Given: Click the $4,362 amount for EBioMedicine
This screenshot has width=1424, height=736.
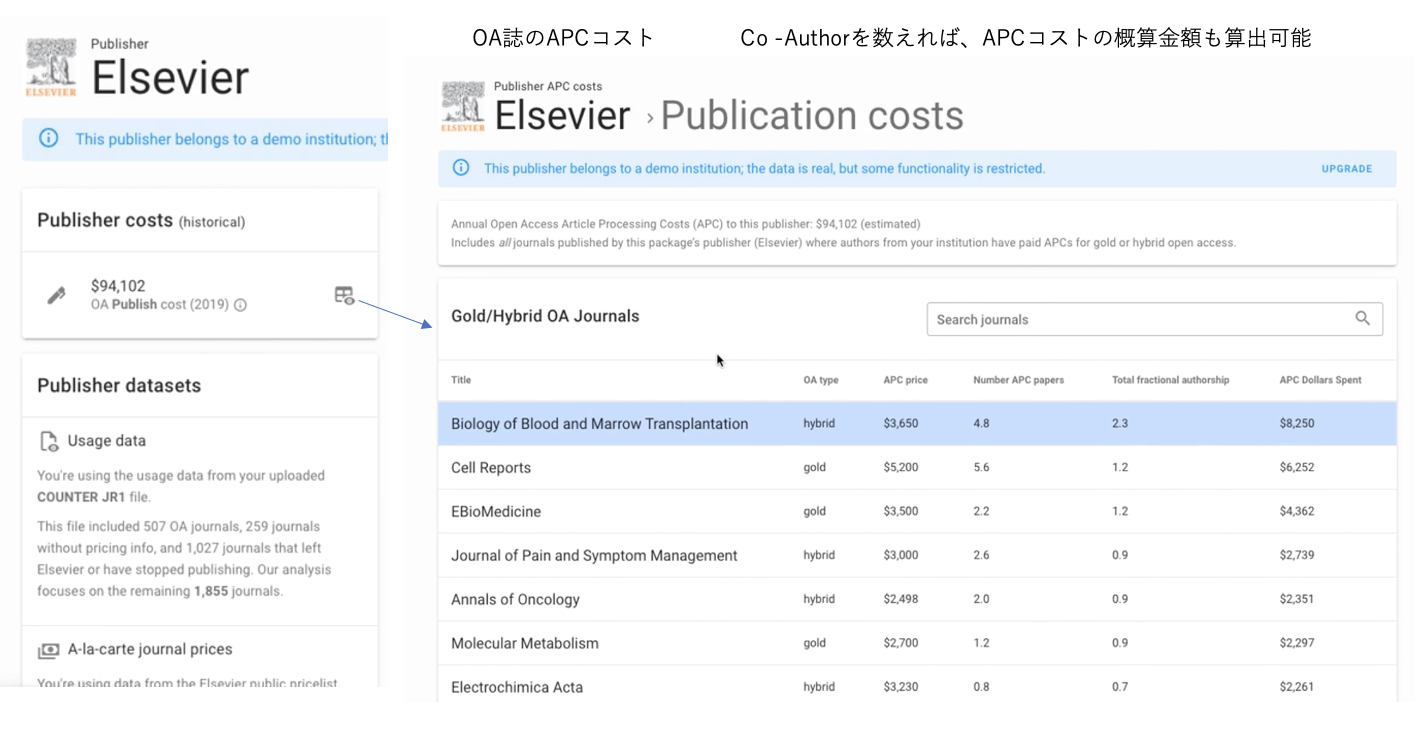Looking at the screenshot, I should (x=1297, y=512).
